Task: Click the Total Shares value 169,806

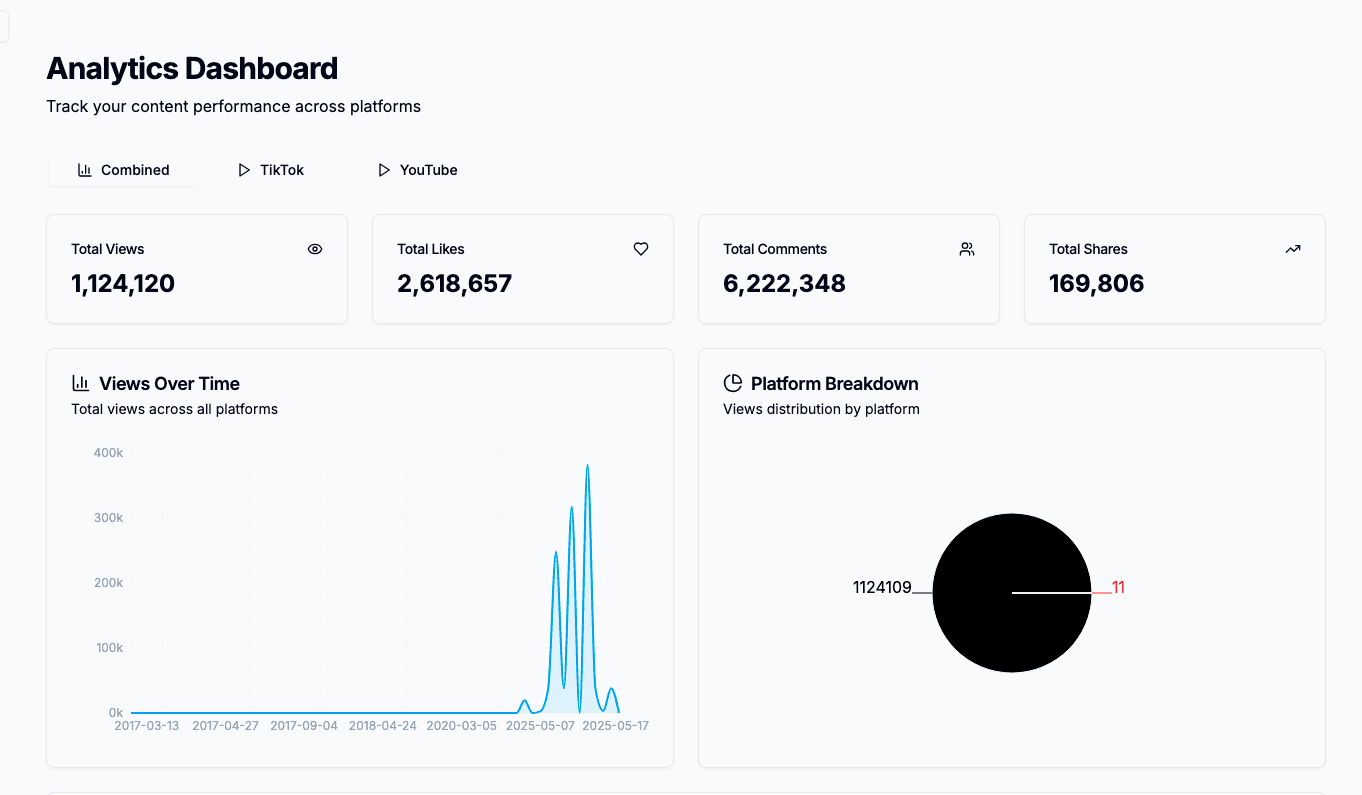Action: [x=1096, y=284]
